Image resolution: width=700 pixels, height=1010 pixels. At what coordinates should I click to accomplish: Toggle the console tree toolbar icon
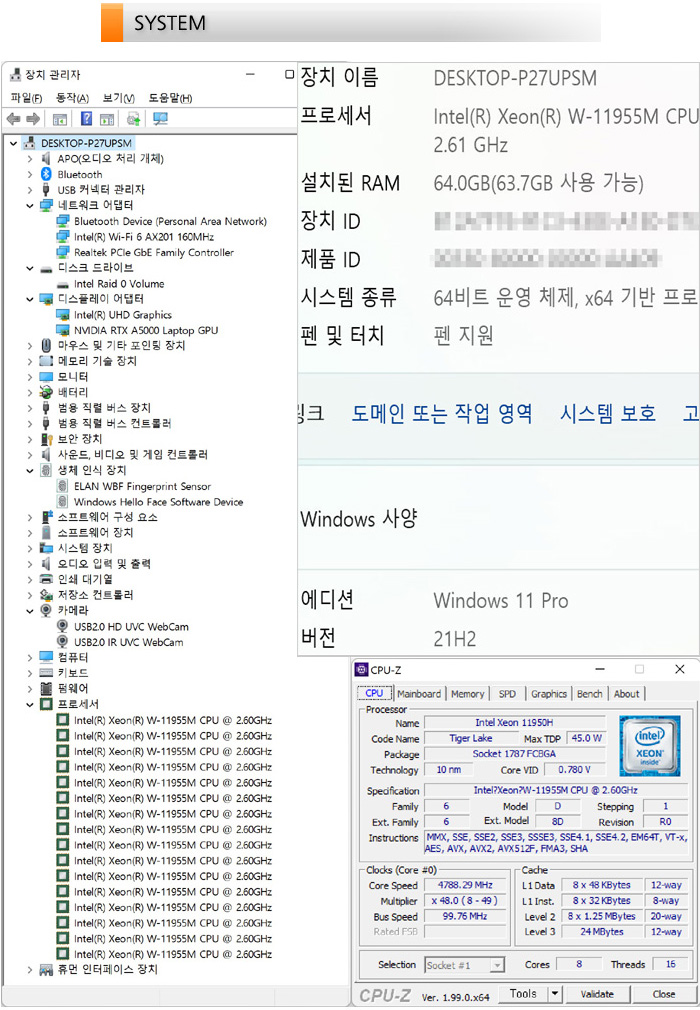[59, 119]
